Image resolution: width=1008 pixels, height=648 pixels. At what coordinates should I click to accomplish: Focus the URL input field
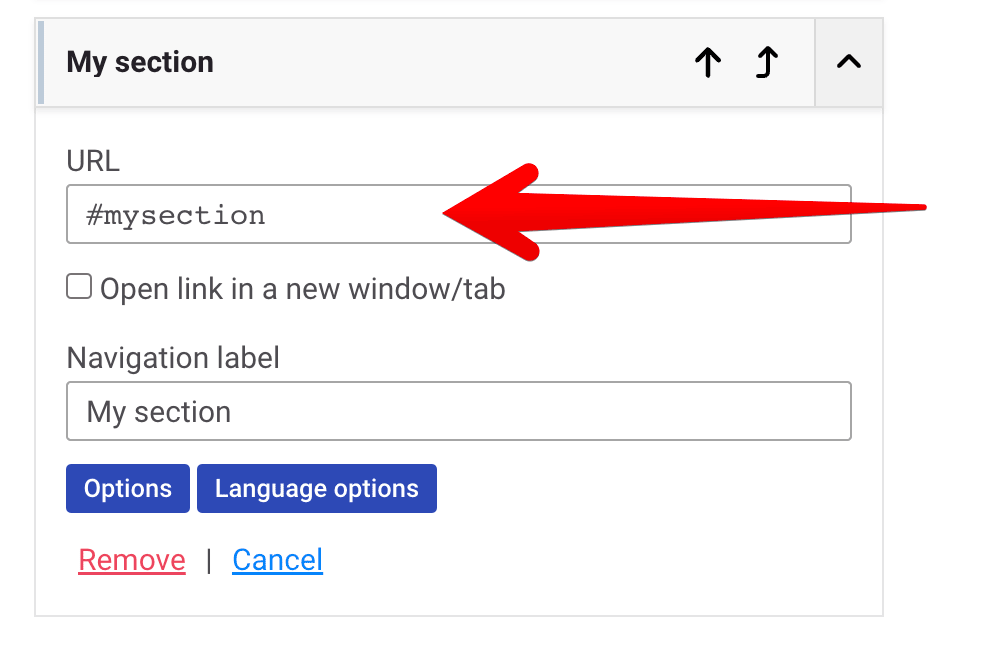459,214
